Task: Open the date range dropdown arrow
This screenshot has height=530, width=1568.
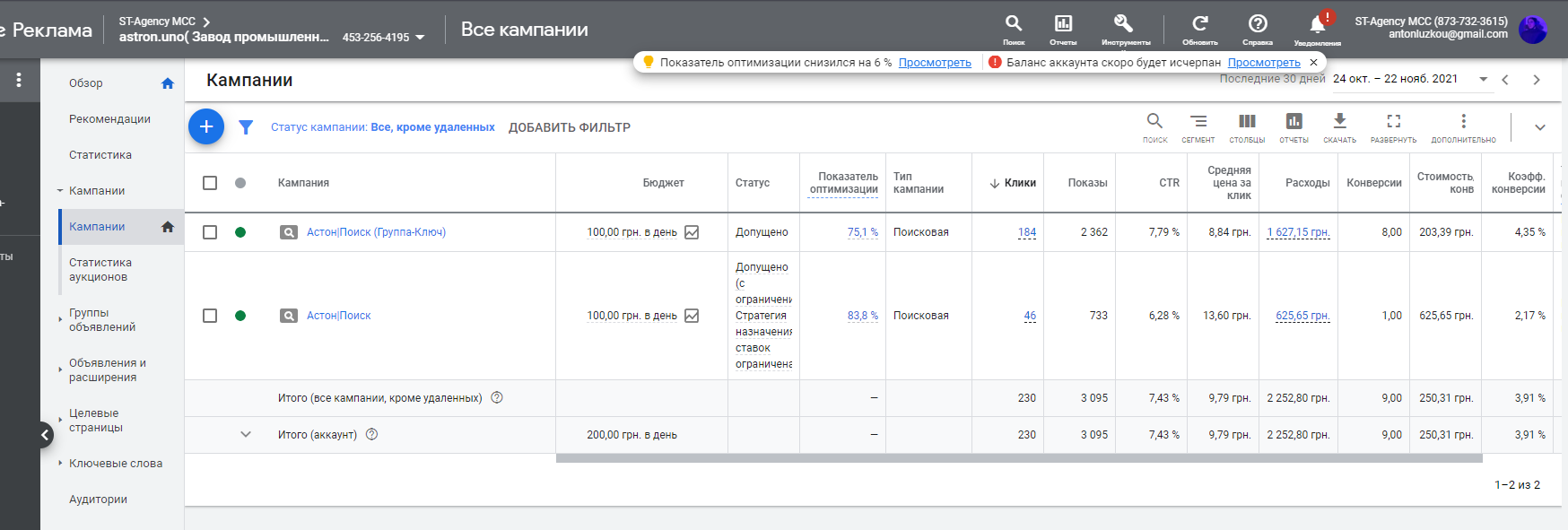Action: click(1483, 79)
